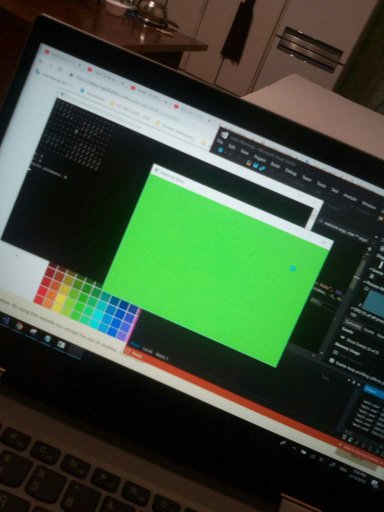Toggle the Show Events checkbox
This screenshot has width=384, height=512.
[342, 337]
